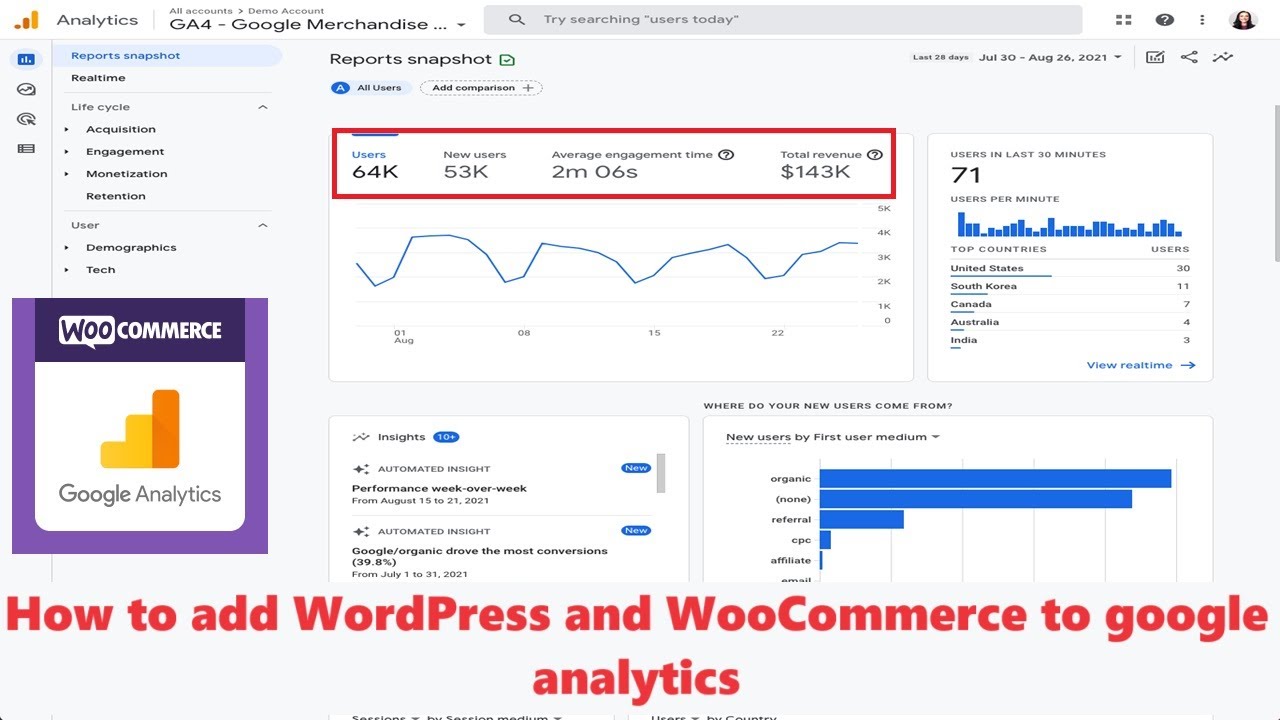Show info for Total revenue
Viewport: 1280px width, 720px height.
(875, 155)
